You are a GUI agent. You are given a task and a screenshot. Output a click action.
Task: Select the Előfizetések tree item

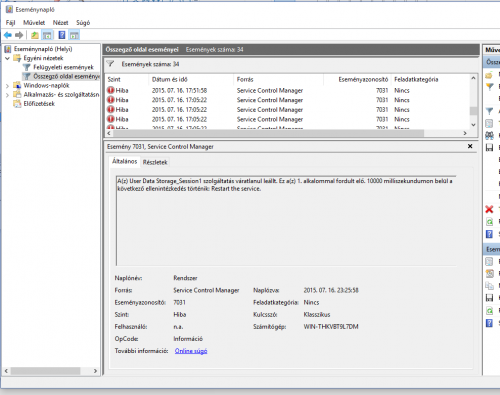tap(39, 104)
